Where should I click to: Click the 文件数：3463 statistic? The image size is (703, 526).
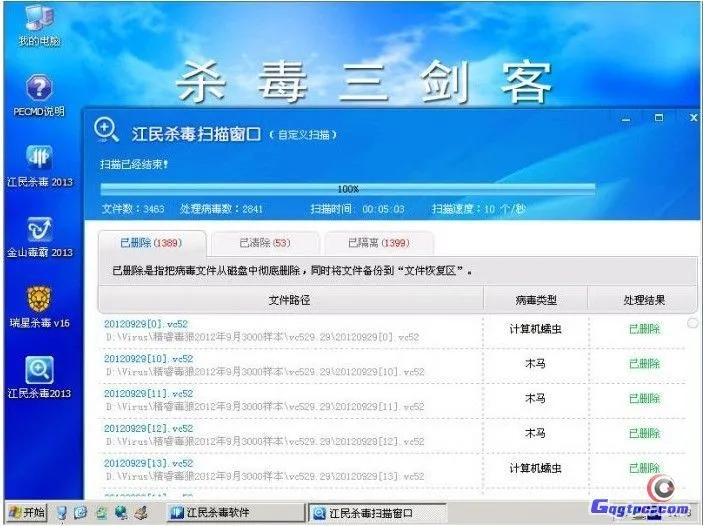point(133,209)
